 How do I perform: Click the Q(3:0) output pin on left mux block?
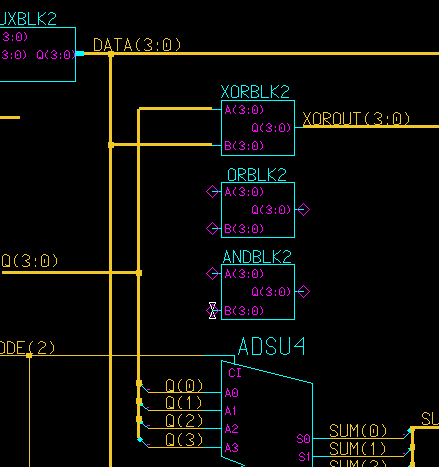[x=56, y=55]
